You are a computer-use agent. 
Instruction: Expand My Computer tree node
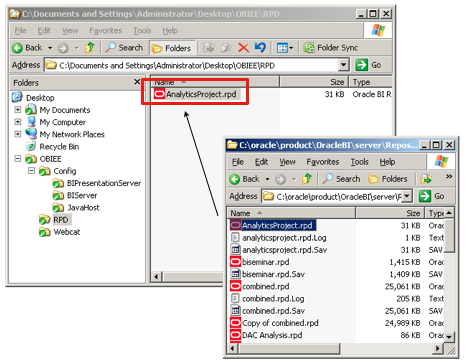pos(18,122)
